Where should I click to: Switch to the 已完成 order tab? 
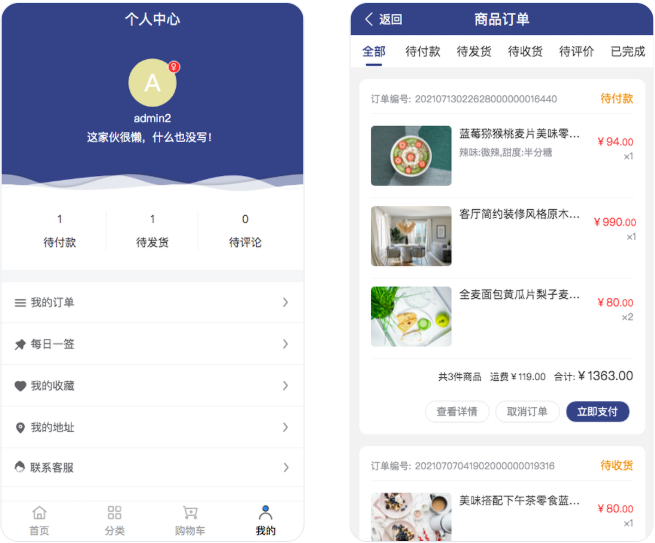(628, 51)
